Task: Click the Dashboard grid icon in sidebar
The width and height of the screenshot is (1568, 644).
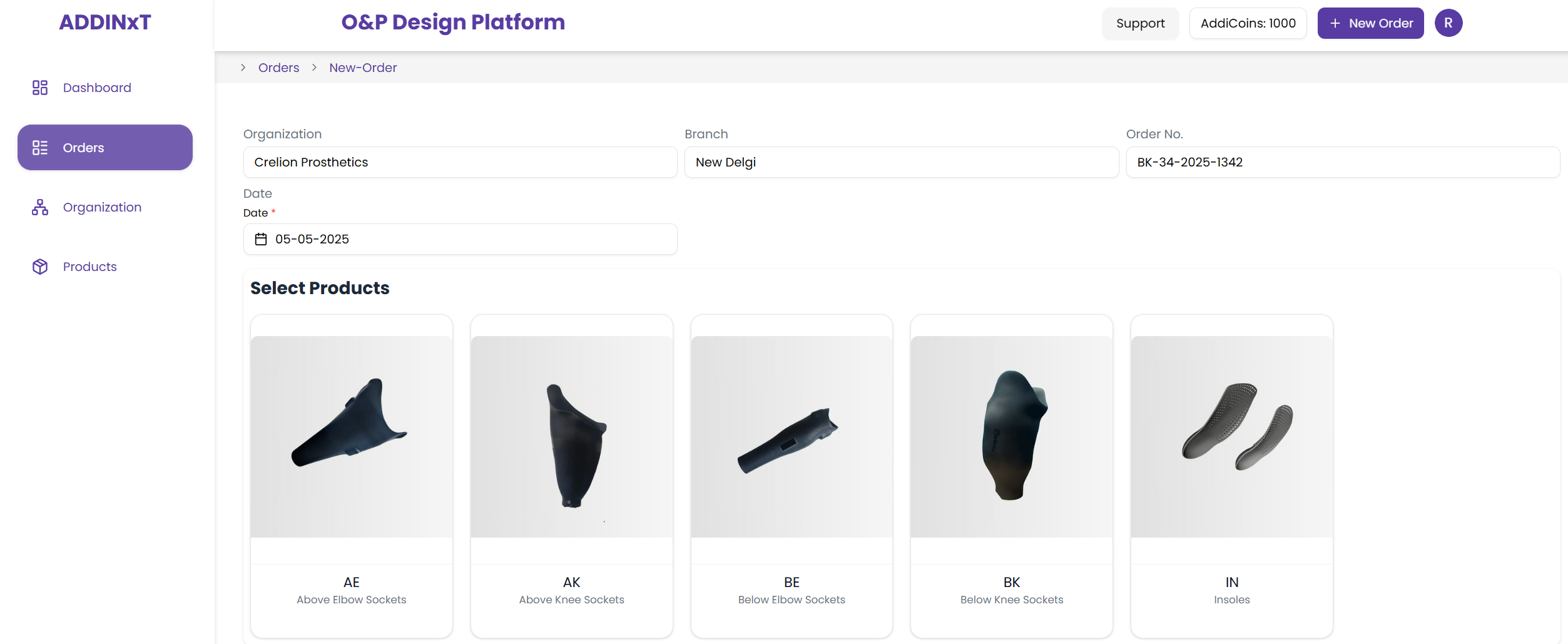Action: (x=40, y=88)
